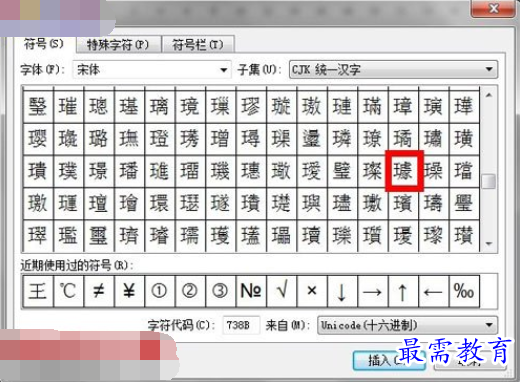The width and height of the screenshot is (520, 382).
Task: Select the character 璘 in the grid
Action: [342, 138]
